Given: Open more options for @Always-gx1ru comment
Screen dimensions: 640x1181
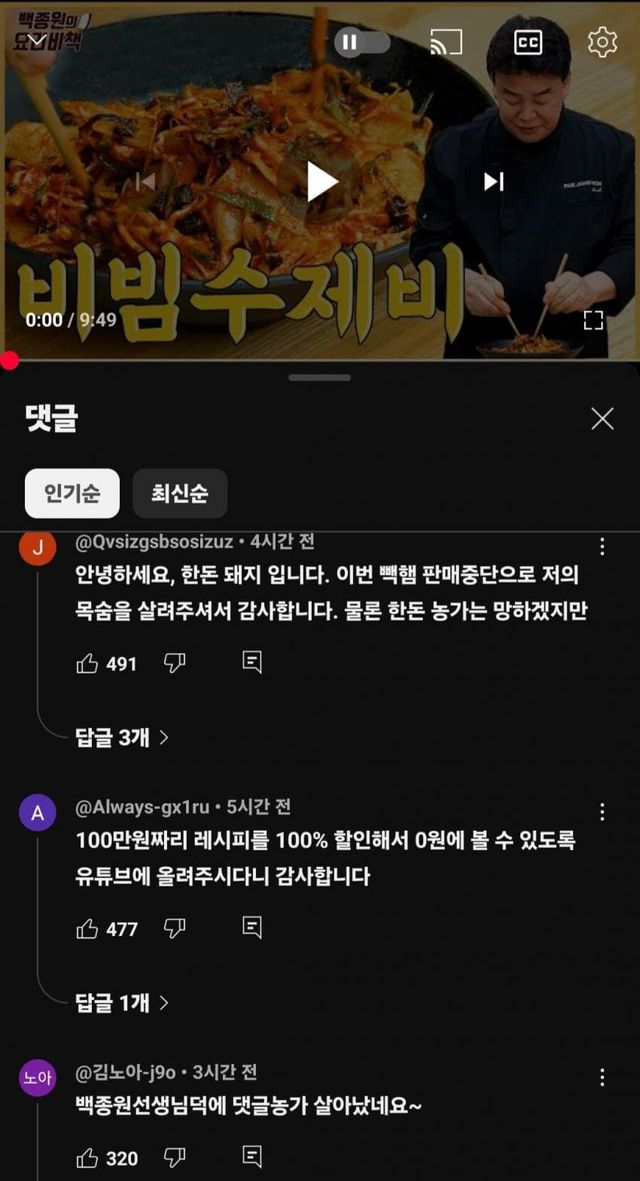Looking at the screenshot, I should 602,812.
